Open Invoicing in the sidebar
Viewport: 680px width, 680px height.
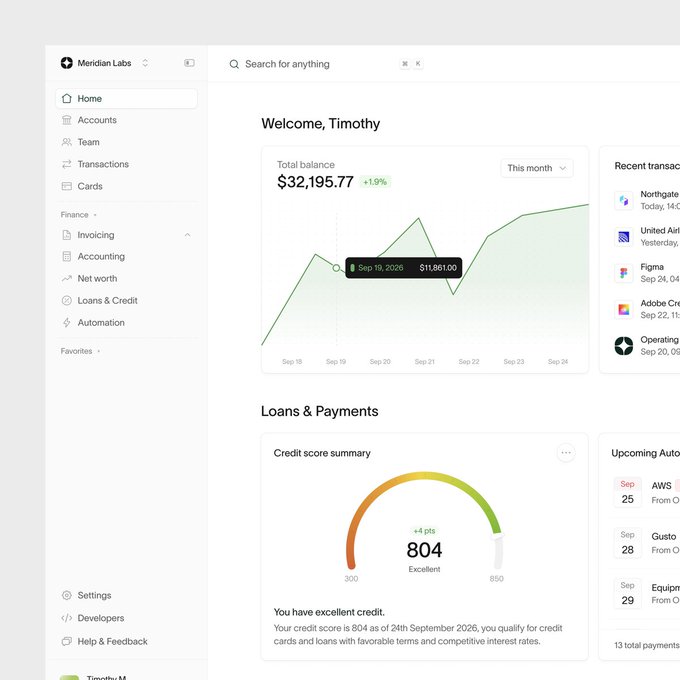tap(127, 235)
